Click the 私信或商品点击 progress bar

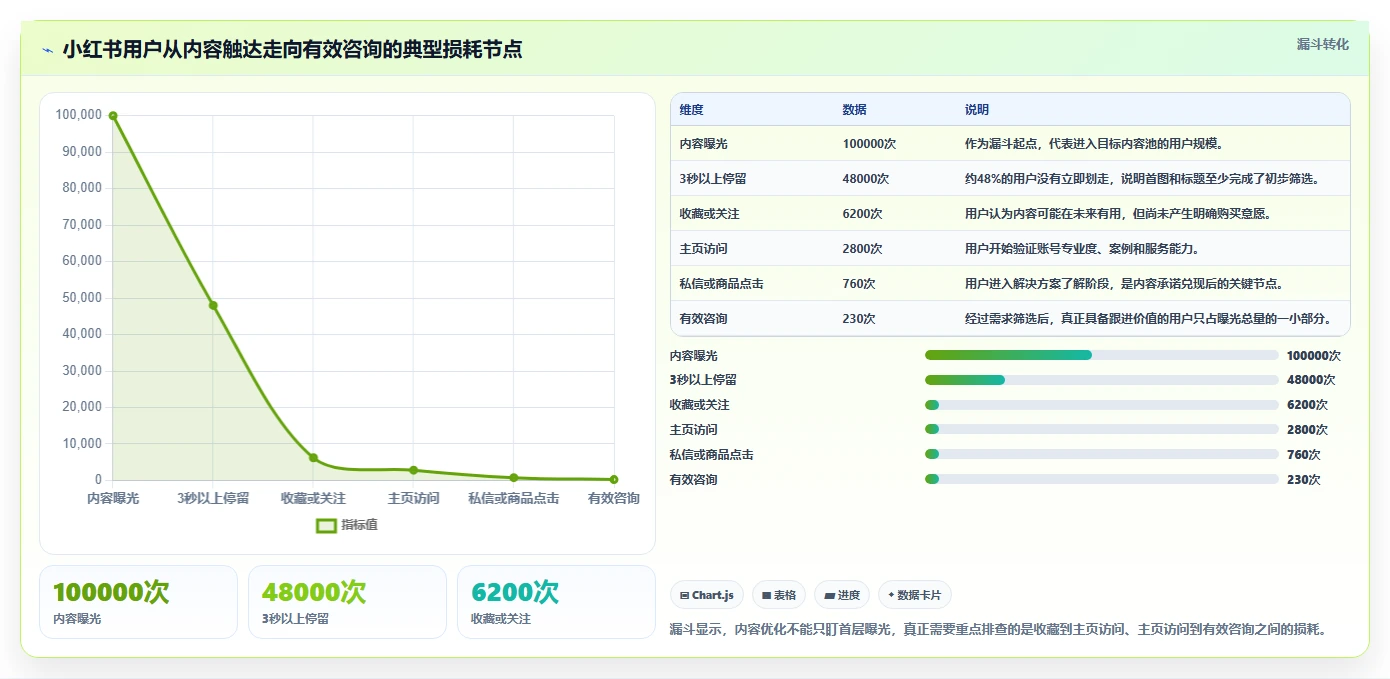[1102, 455]
